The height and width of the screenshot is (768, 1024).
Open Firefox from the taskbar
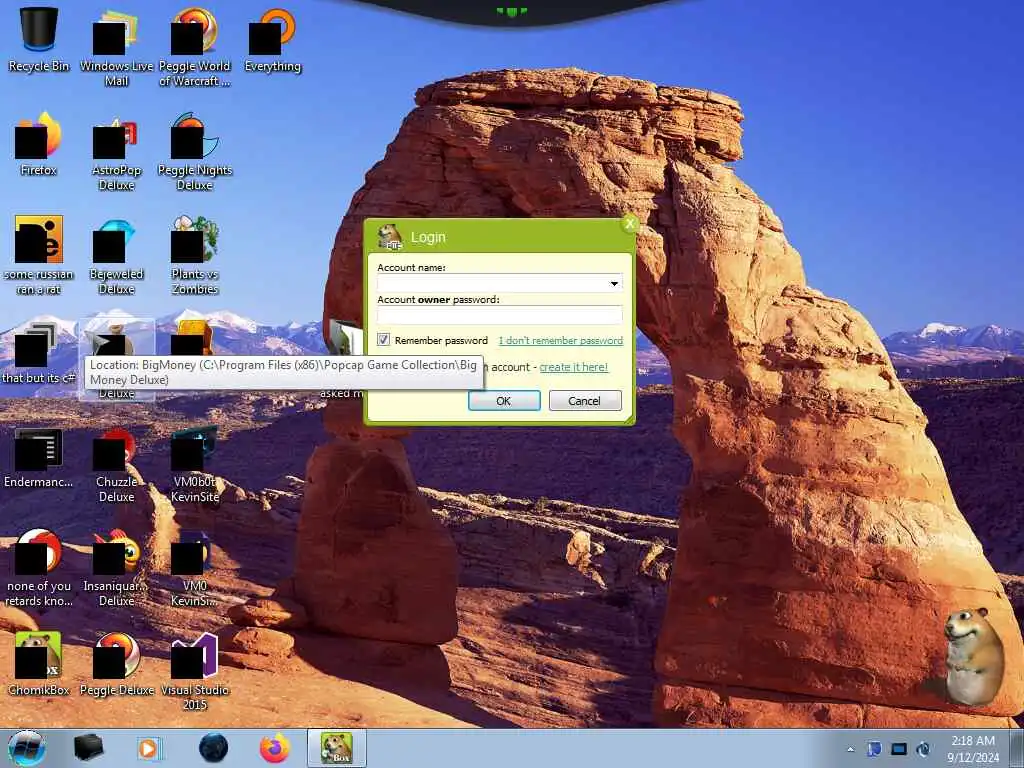[275, 748]
